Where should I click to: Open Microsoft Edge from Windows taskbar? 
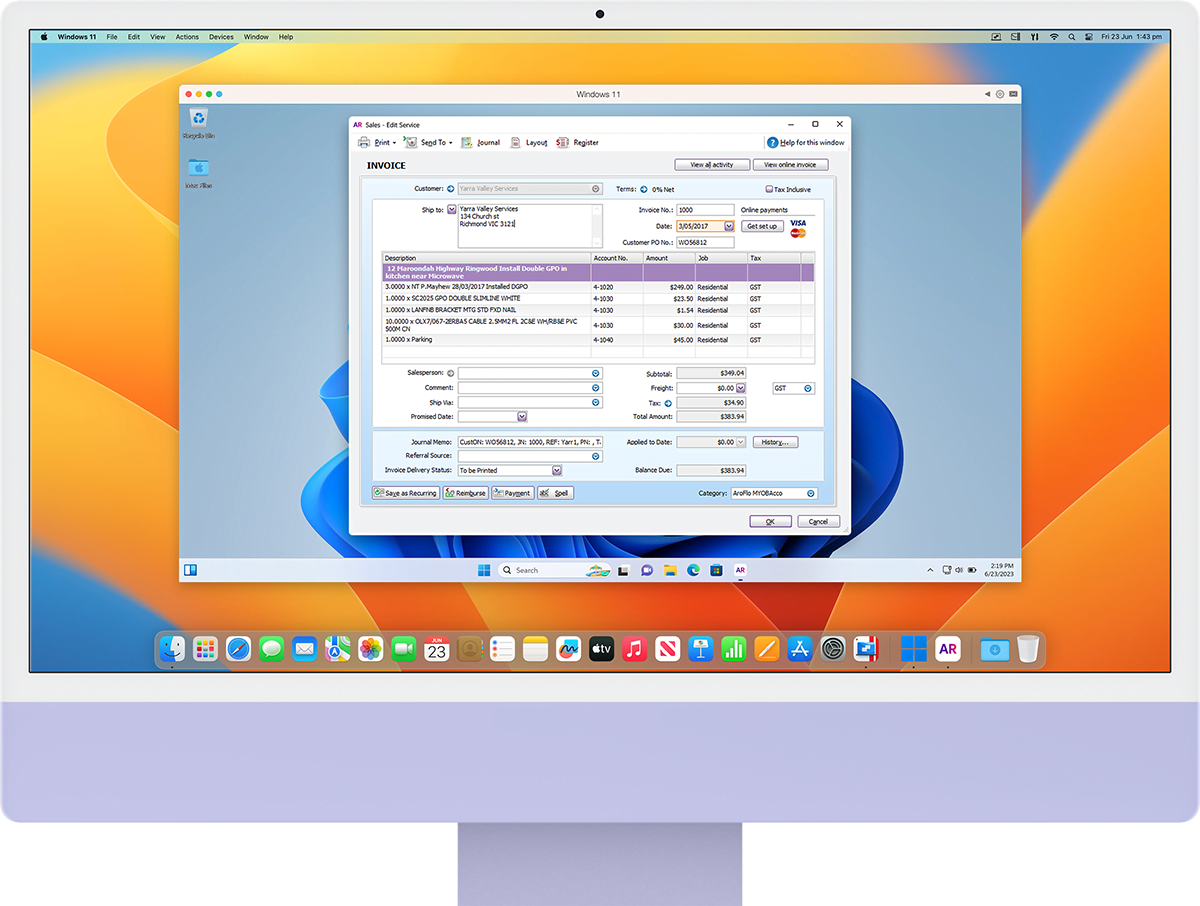point(693,570)
